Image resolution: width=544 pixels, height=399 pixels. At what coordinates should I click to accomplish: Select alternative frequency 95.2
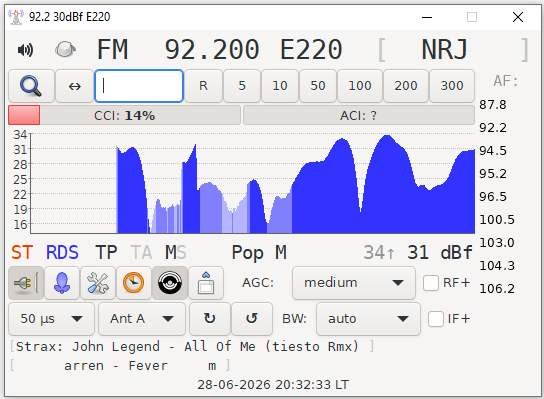[493, 174]
